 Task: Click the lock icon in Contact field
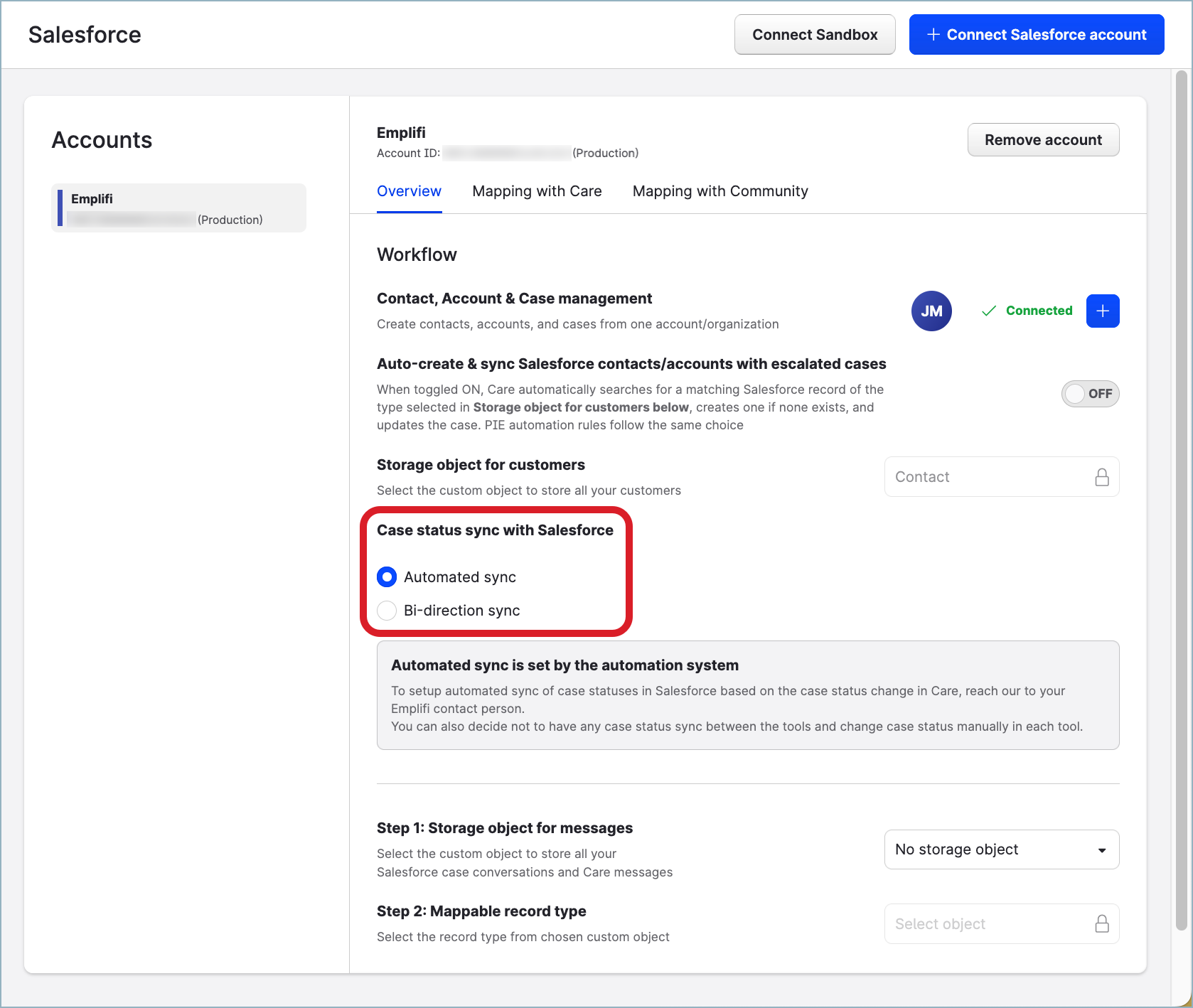(x=1102, y=477)
